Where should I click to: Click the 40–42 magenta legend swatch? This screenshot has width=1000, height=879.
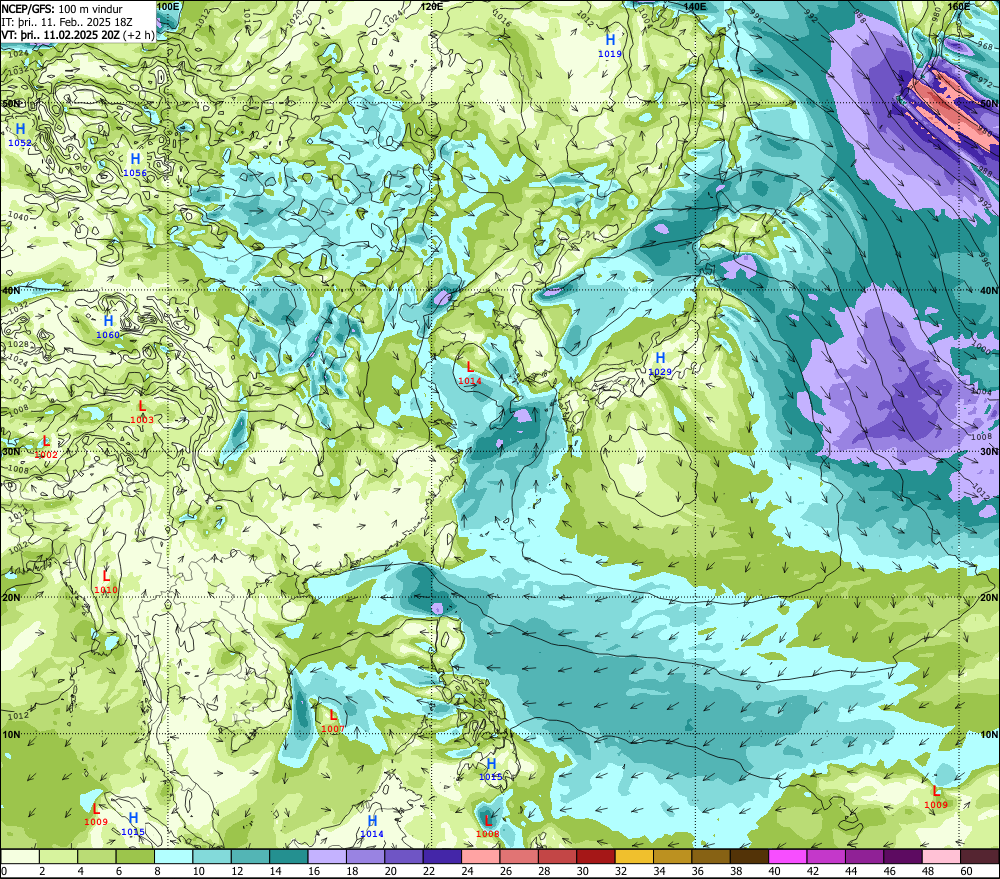[788, 856]
